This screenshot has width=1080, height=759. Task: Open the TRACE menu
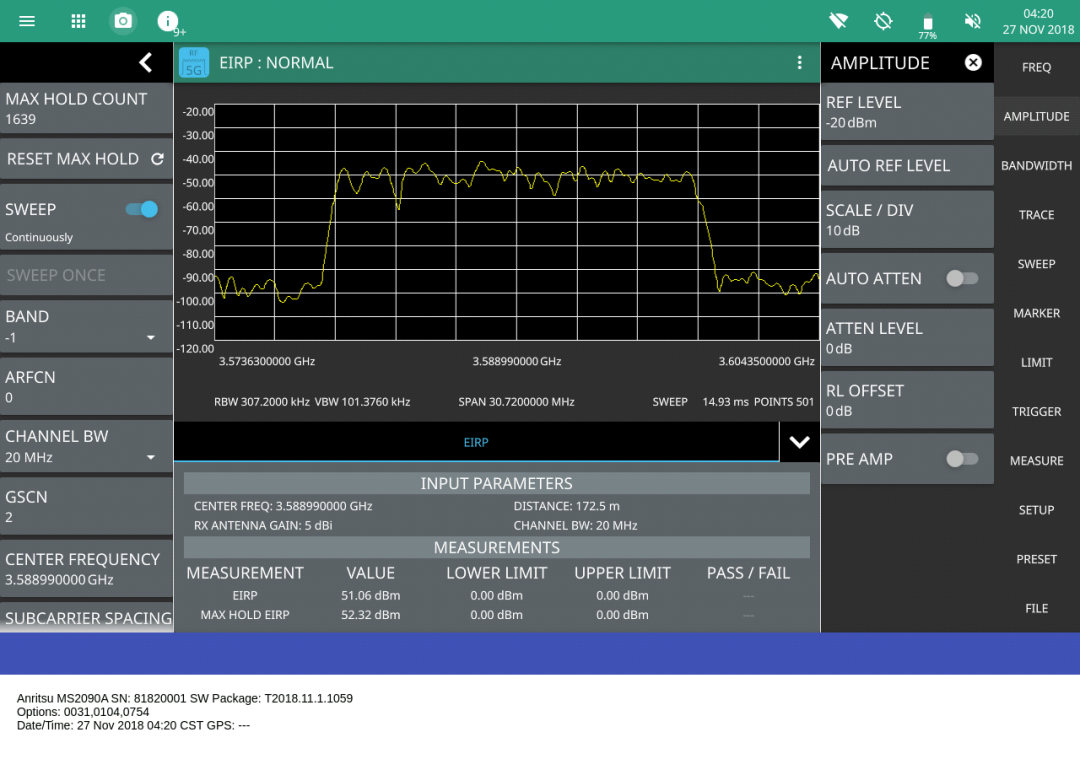pyautogui.click(x=1036, y=215)
